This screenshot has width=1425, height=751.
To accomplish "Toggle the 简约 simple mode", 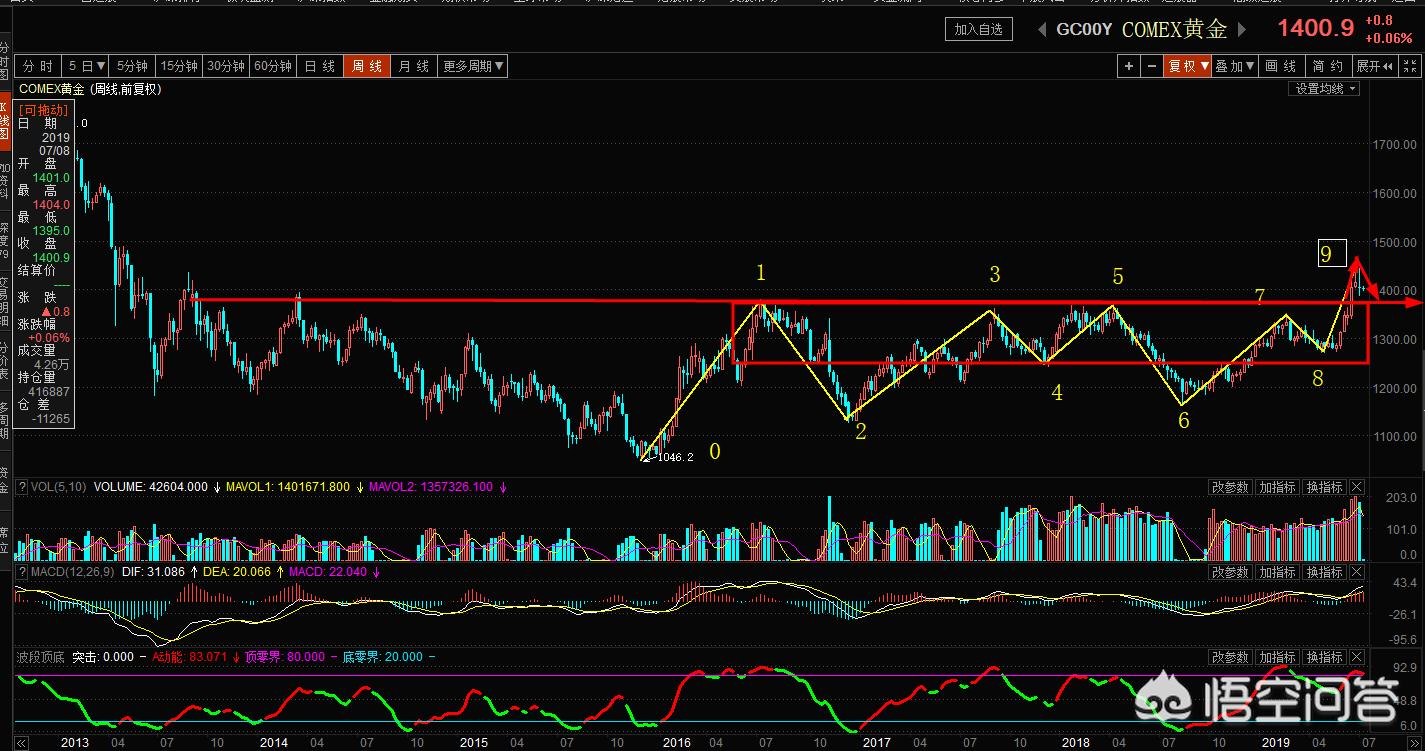I will 1328,66.
